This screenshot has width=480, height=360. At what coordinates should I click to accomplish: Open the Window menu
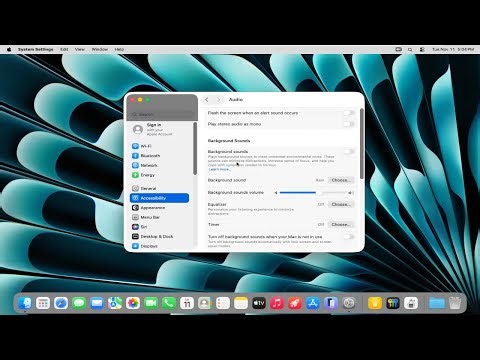(100, 49)
